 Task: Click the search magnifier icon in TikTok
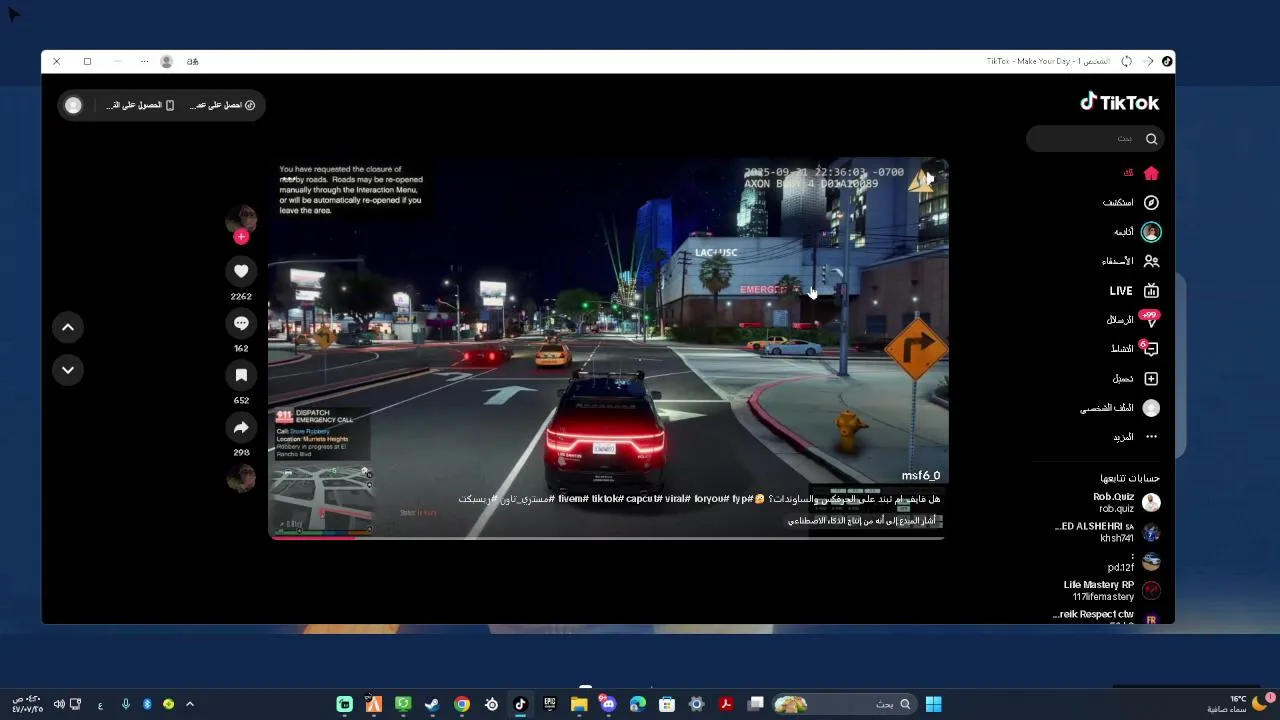point(1151,139)
